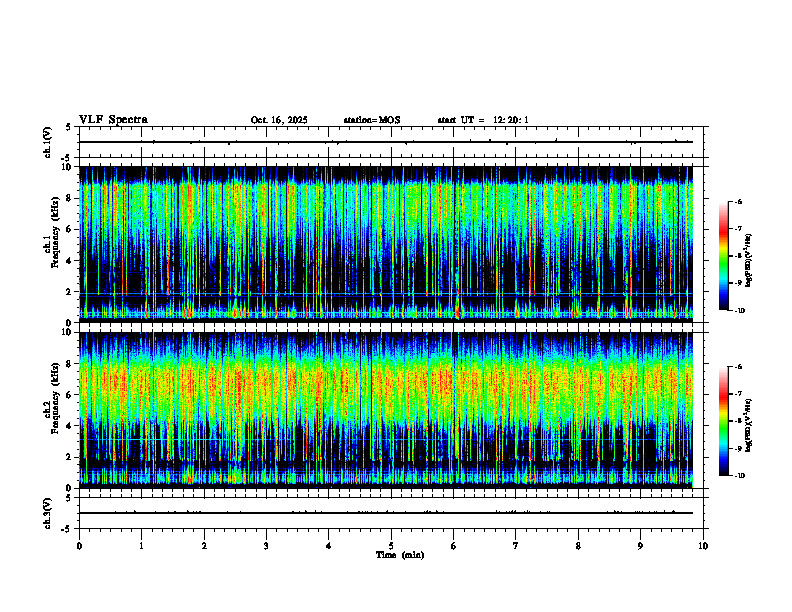The width and height of the screenshot is (792, 612).
Task: Click the "-6" label on the ch.1 color scale
Action: pyautogui.click(x=738, y=201)
